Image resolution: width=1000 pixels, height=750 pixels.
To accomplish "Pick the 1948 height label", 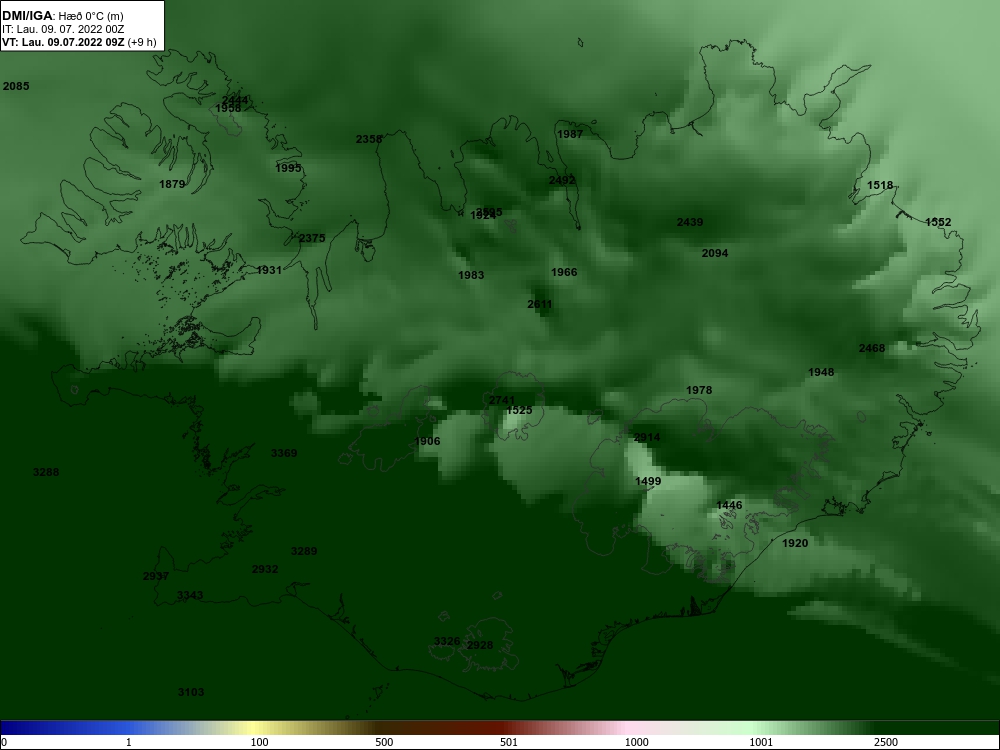I will pos(821,372).
